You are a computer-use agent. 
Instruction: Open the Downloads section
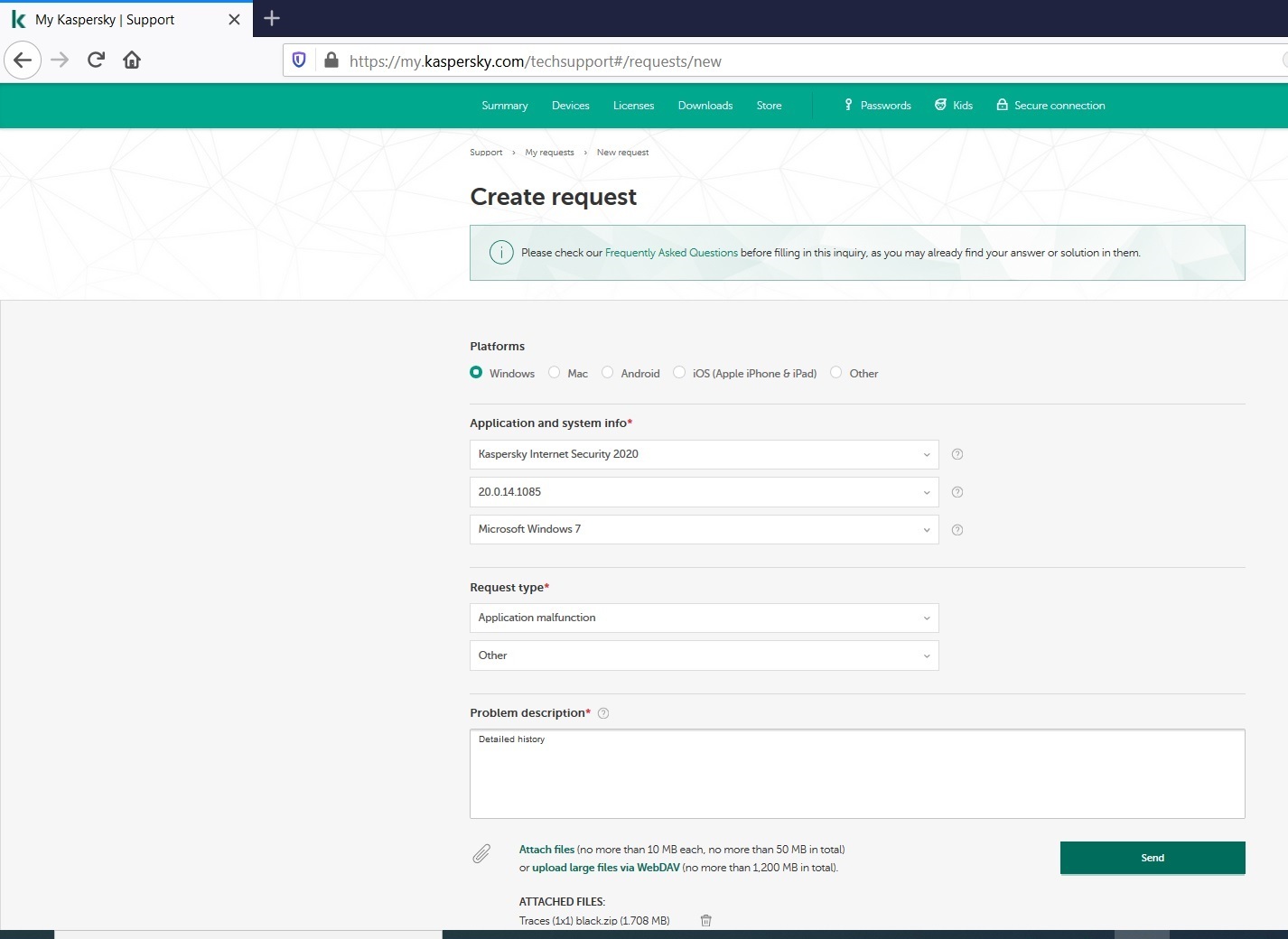(x=705, y=106)
